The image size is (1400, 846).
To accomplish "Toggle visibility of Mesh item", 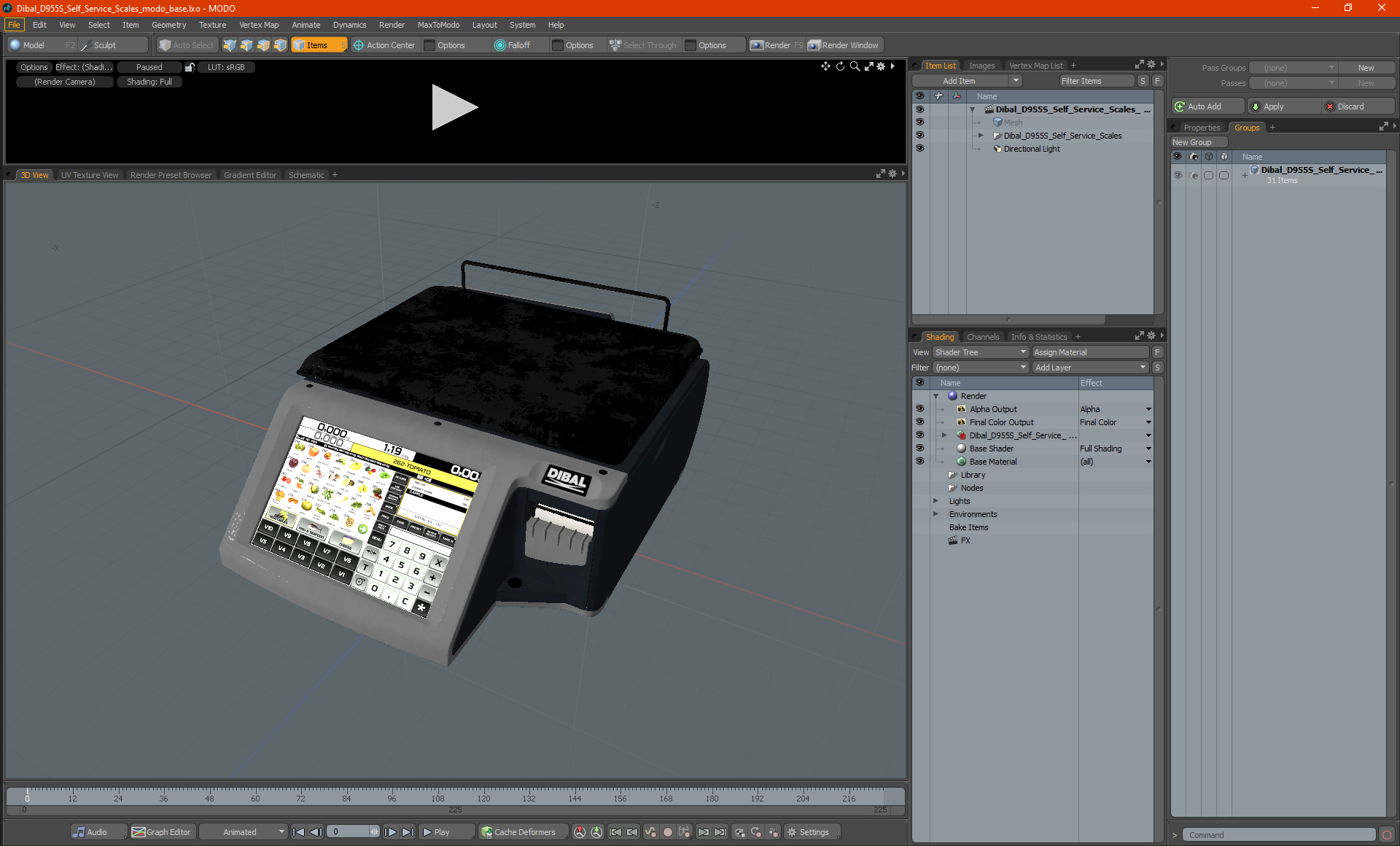I will point(919,123).
